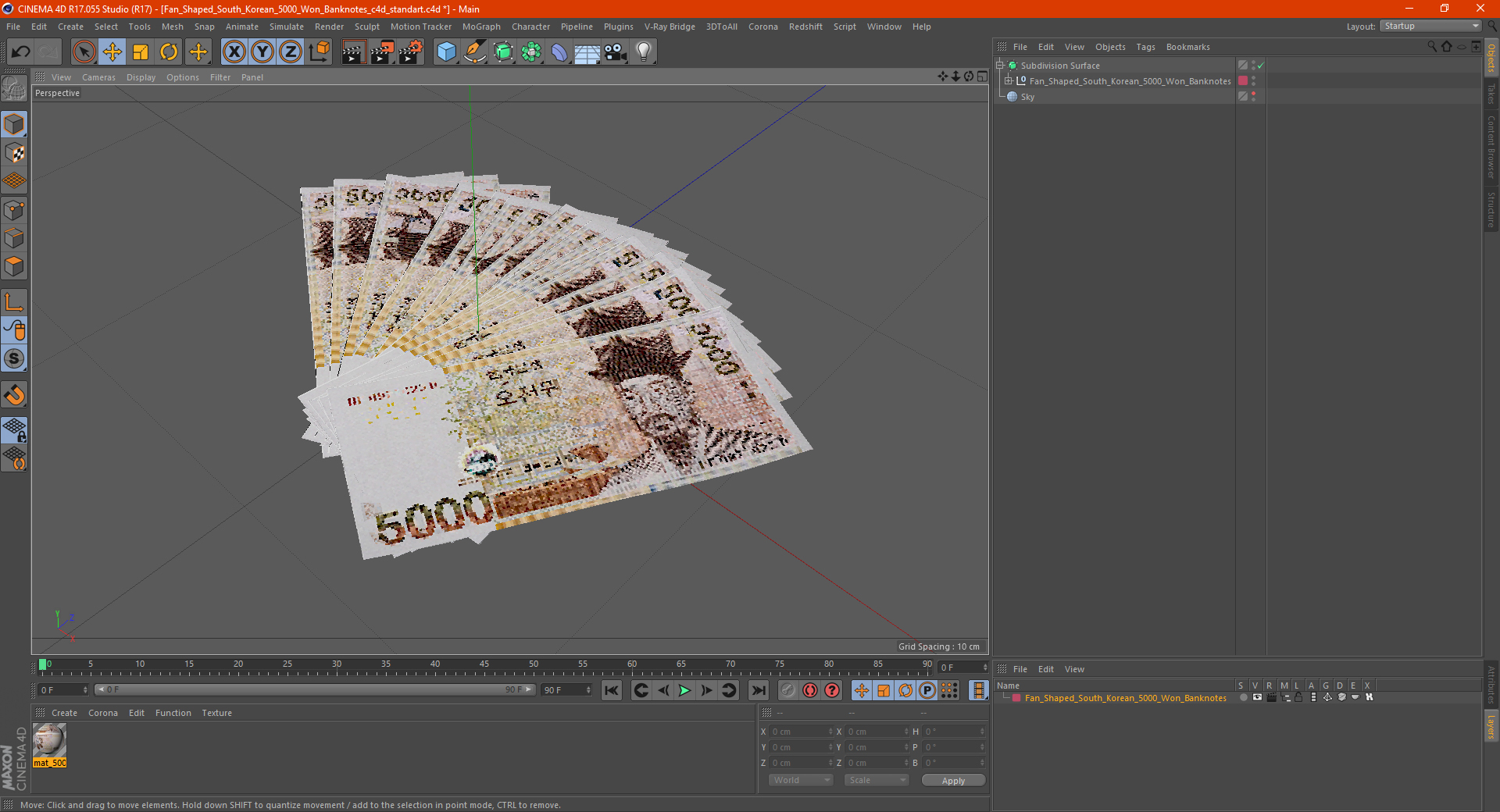The image size is (1500, 812).
Task: Select the Live Selection tool
Action: coord(84,52)
